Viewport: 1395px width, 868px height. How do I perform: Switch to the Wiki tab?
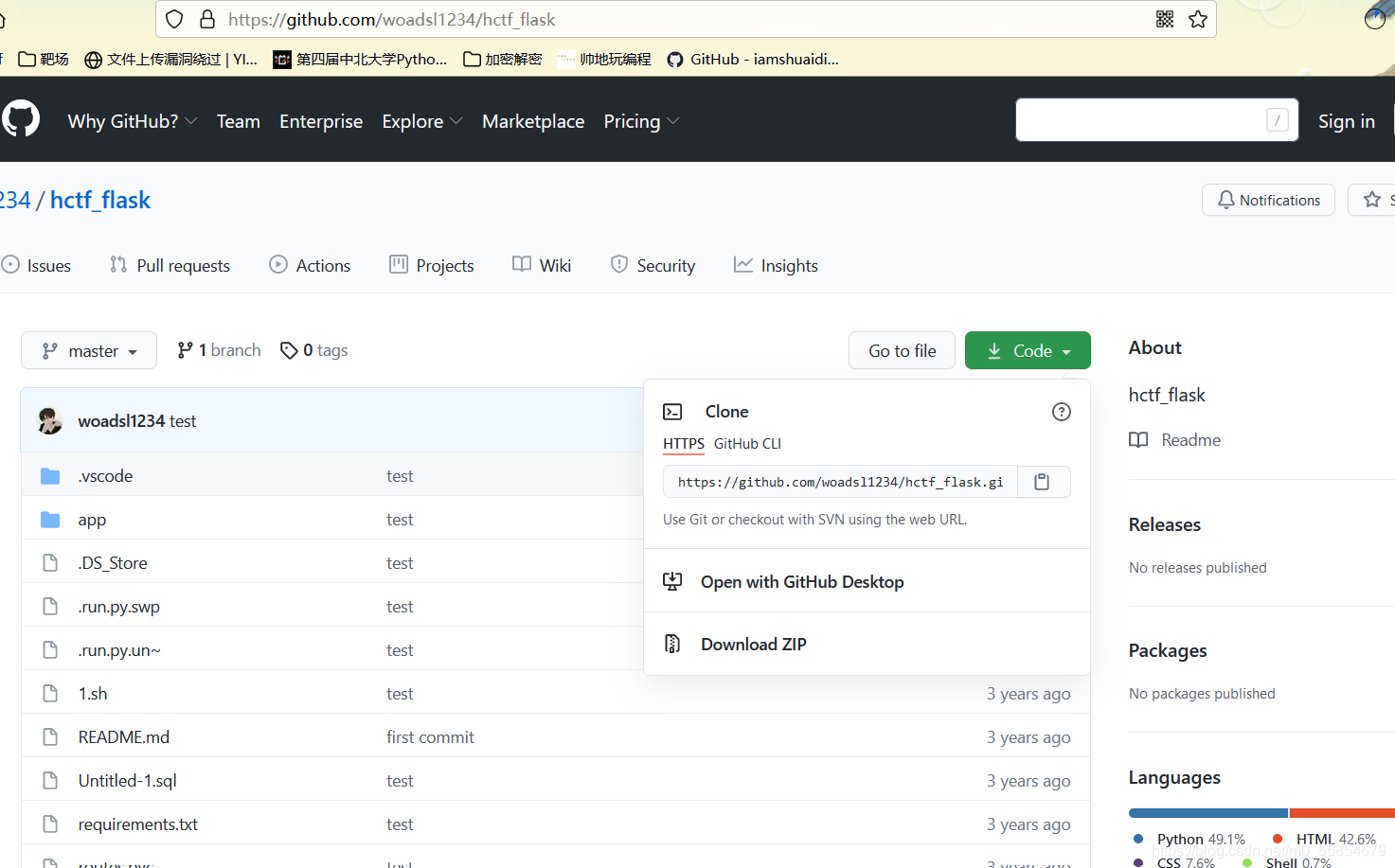tap(542, 265)
